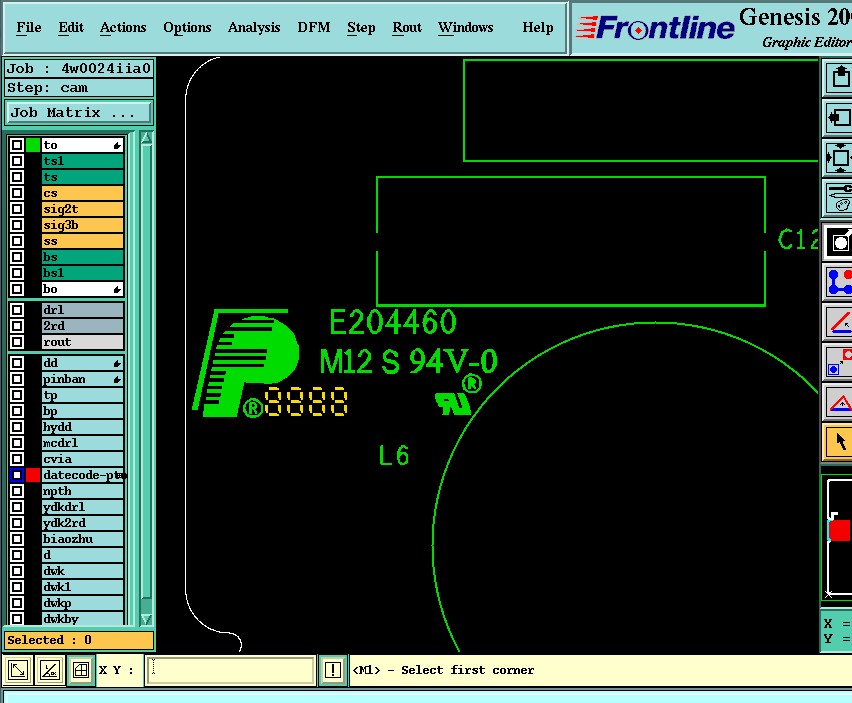Click red color swatch of datecode-ptm layer
Image resolution: width=852 pixels, height=703 pixels.
click(33, 475)
